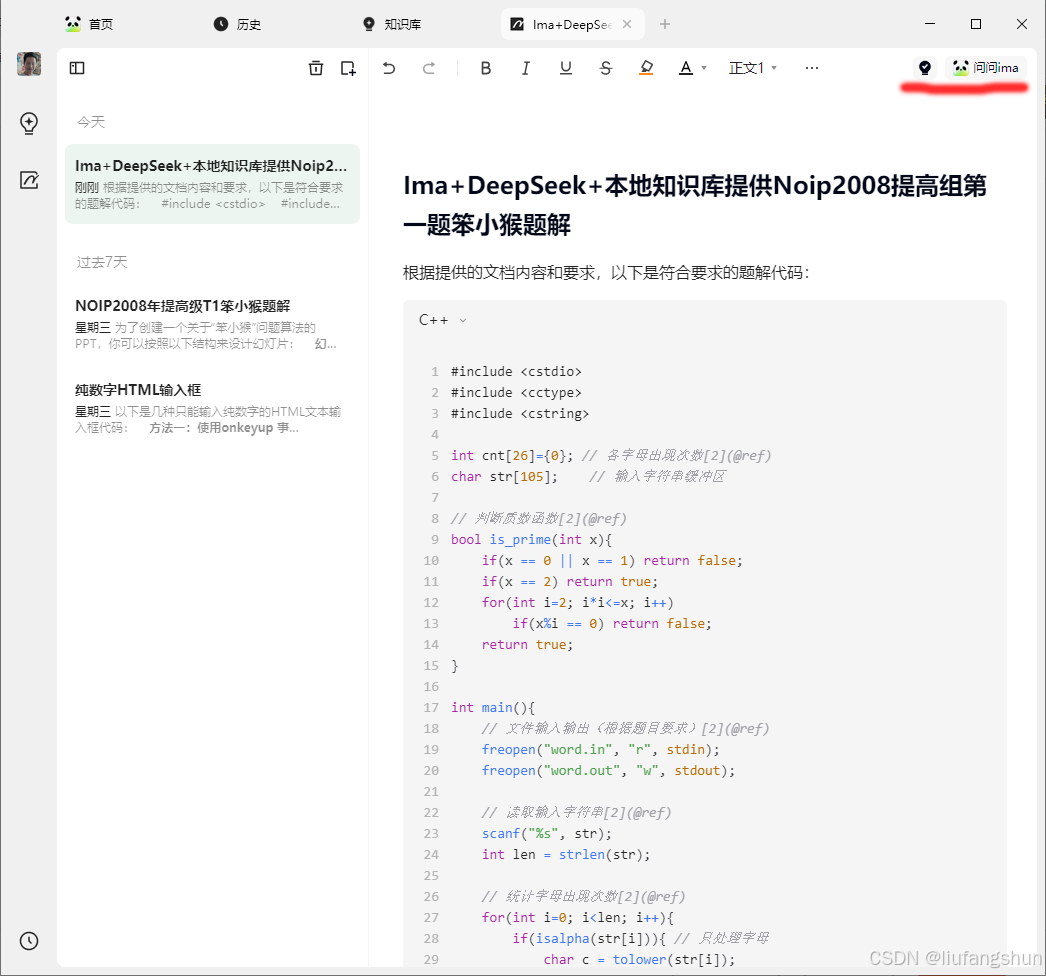1046x976 pixels.
Task: Add a new tab with plus button
Action: click(x=664, y=25)
